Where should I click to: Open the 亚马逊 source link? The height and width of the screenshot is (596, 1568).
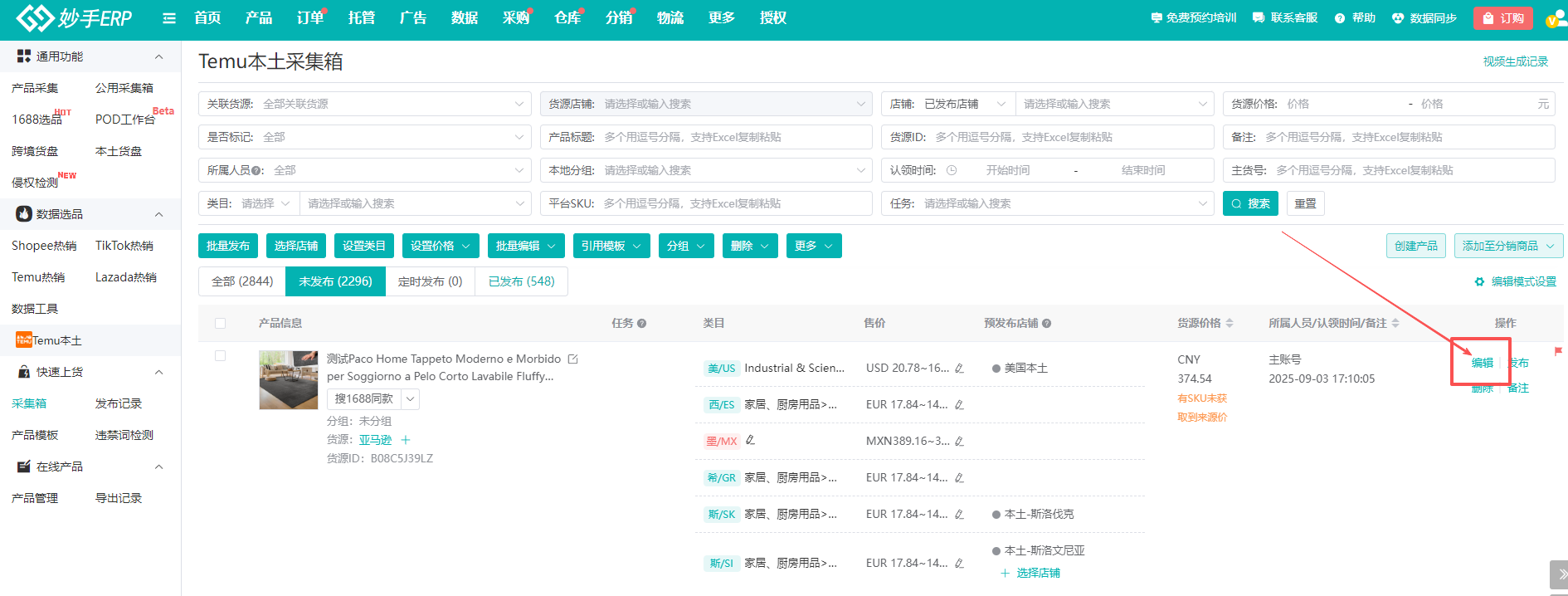tap(375, 440)
